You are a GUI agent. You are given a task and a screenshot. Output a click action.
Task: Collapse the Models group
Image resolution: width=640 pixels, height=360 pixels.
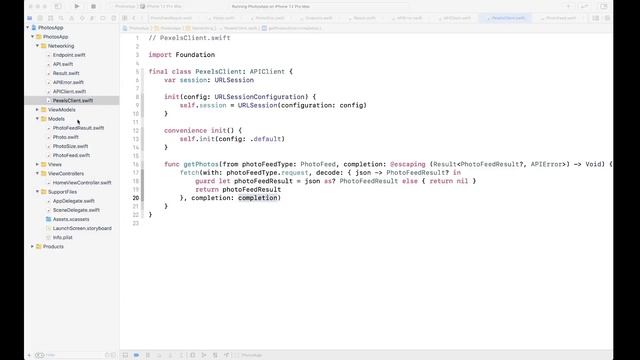[x=37, y=119]
